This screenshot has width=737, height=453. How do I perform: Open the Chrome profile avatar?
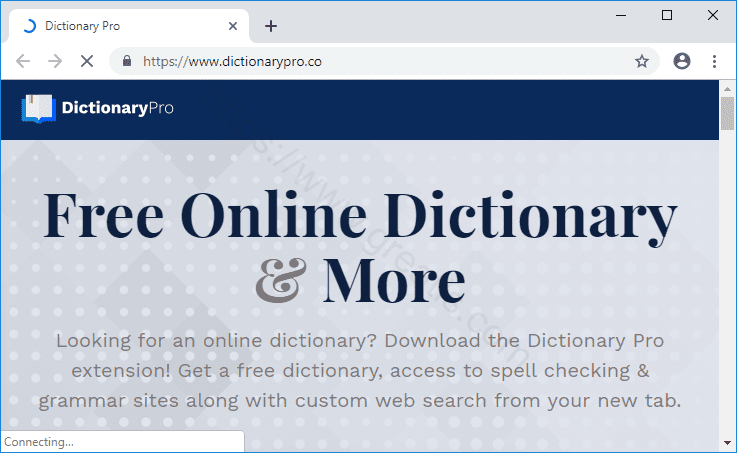tap(682, 61)
